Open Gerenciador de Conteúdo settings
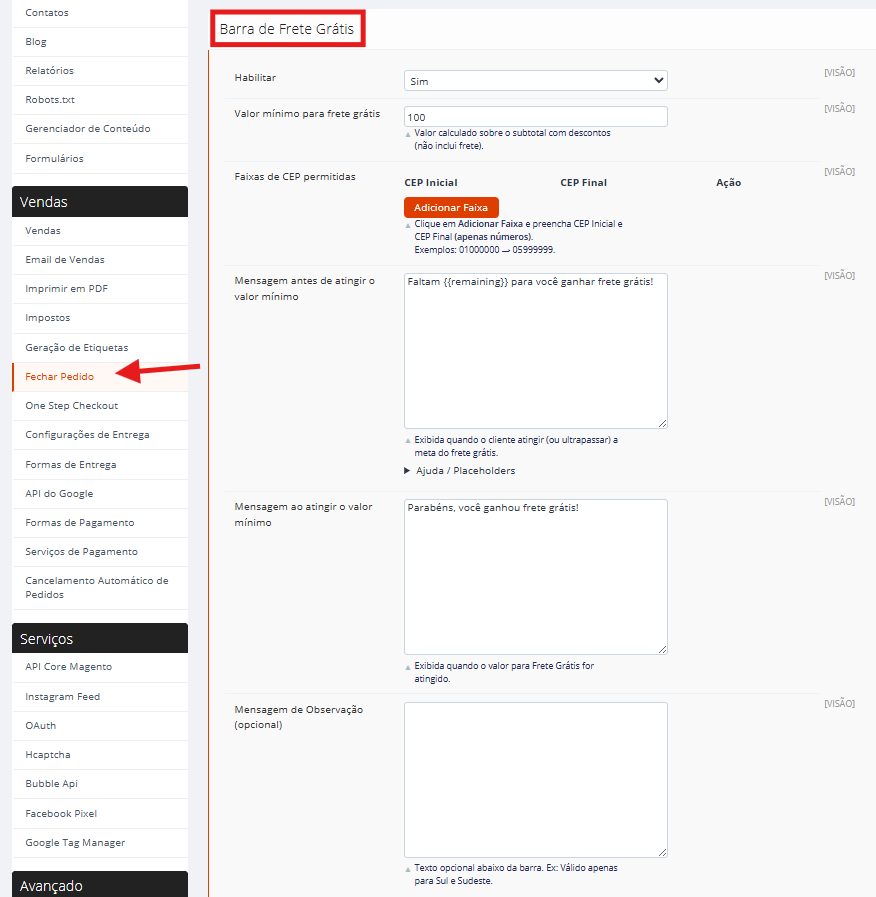Screen dimensions: 876x897 point(88,129)
